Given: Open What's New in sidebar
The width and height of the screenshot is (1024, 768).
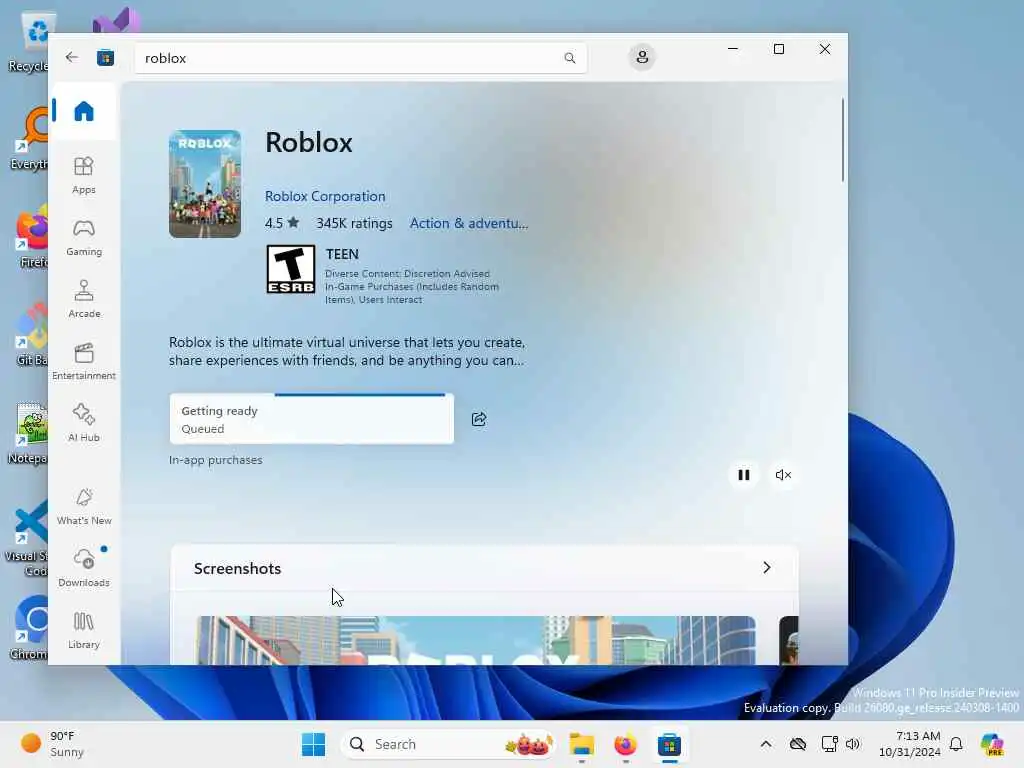Looking at the screenshot, I should click(x=84, y=506).
